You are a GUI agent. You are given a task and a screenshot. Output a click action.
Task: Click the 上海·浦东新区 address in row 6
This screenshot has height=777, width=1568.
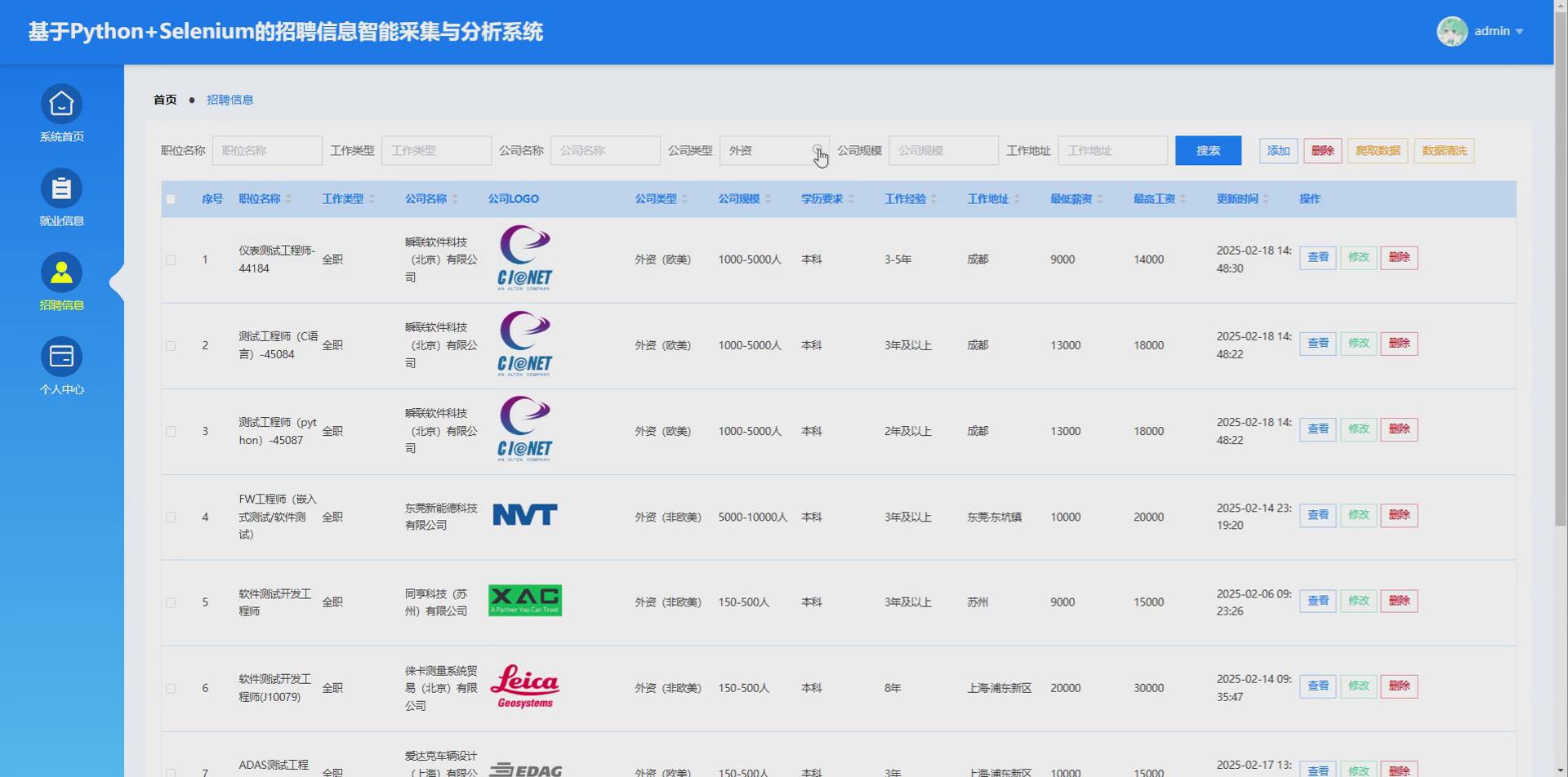click(x=999, y=688)
